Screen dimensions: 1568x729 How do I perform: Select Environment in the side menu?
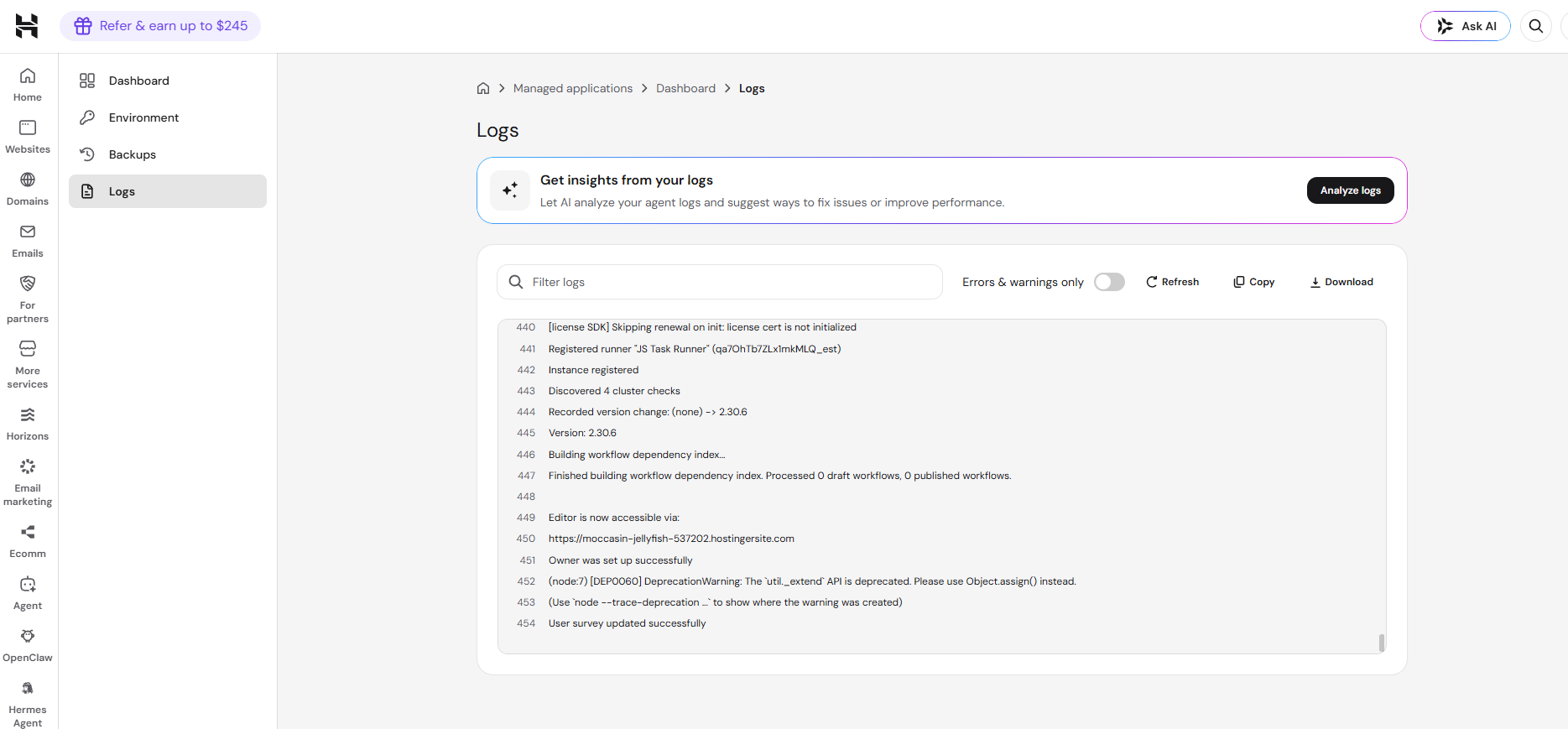pos(168,117)
